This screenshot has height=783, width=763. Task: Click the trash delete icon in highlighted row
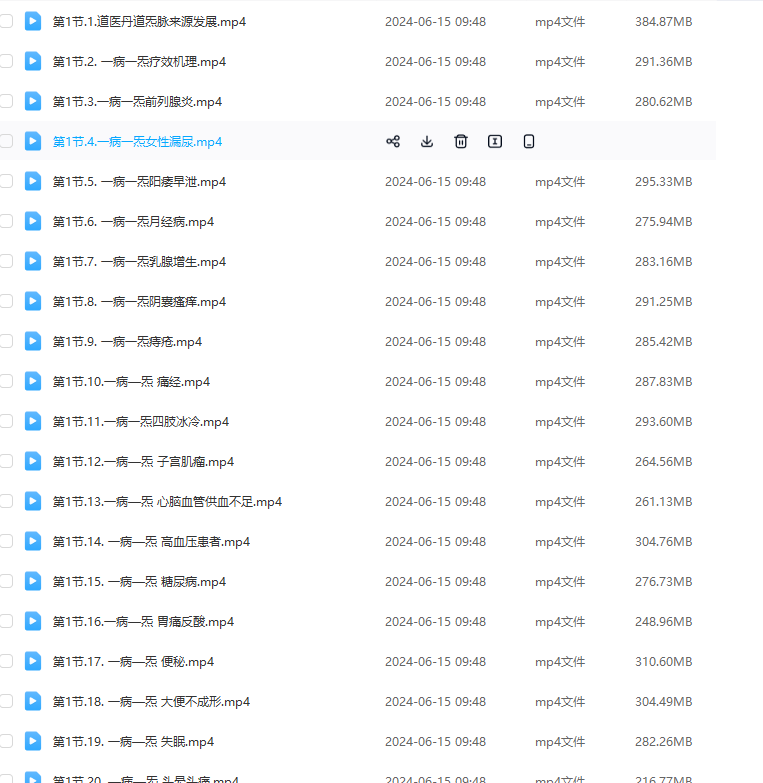click(460, 141)
